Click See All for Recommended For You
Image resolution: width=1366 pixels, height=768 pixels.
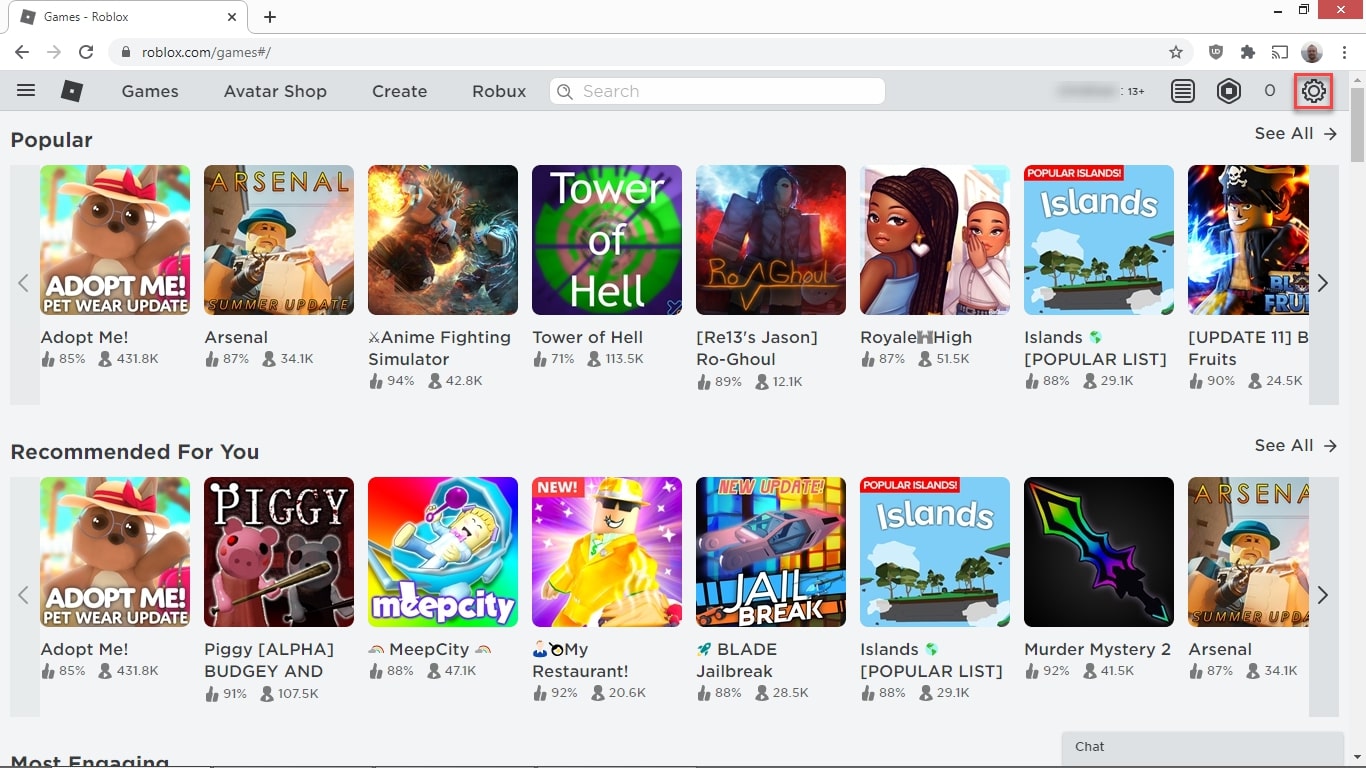coord(1296,446)
